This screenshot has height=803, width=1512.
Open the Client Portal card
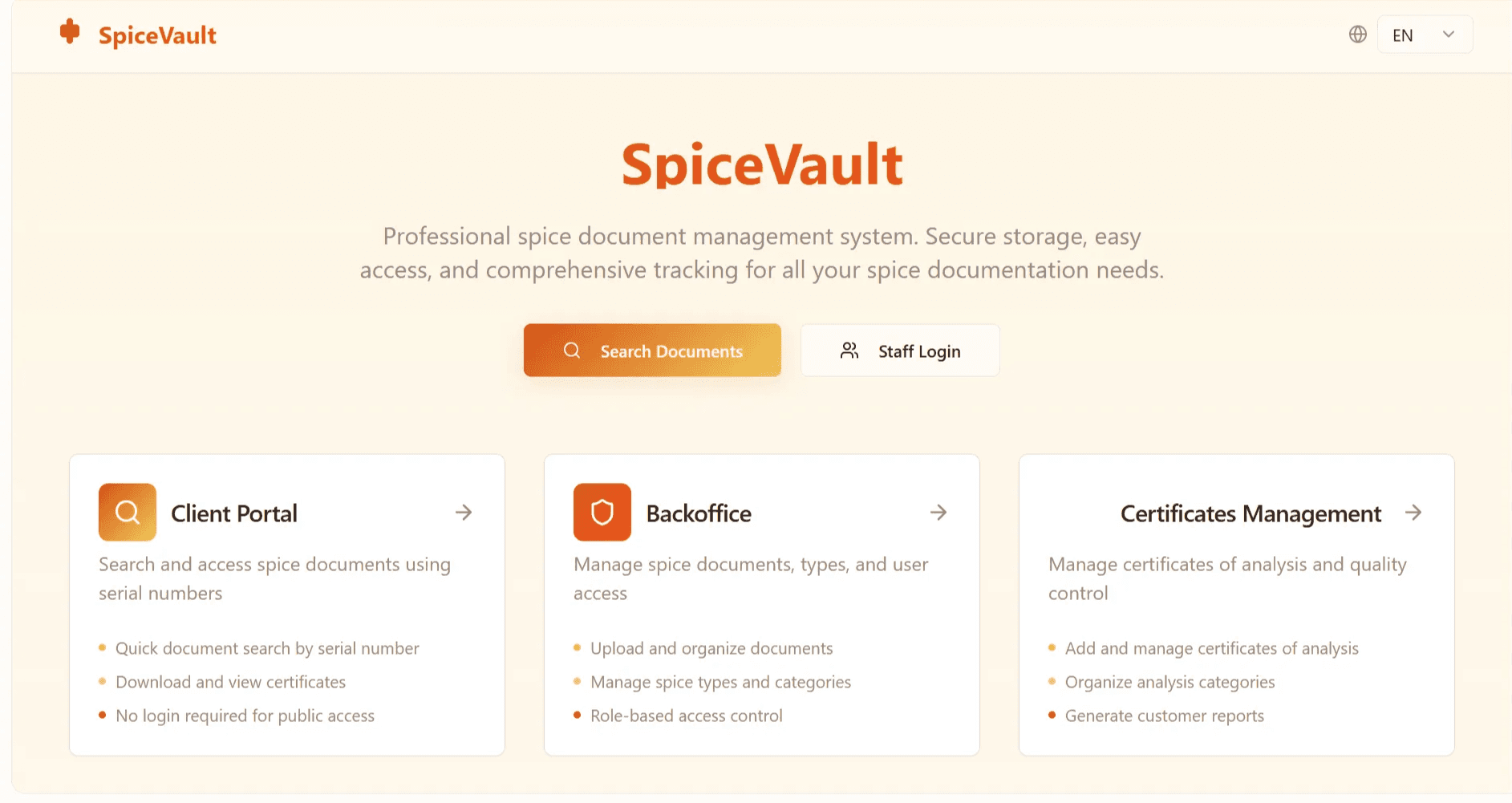click(x=286, y=603)
